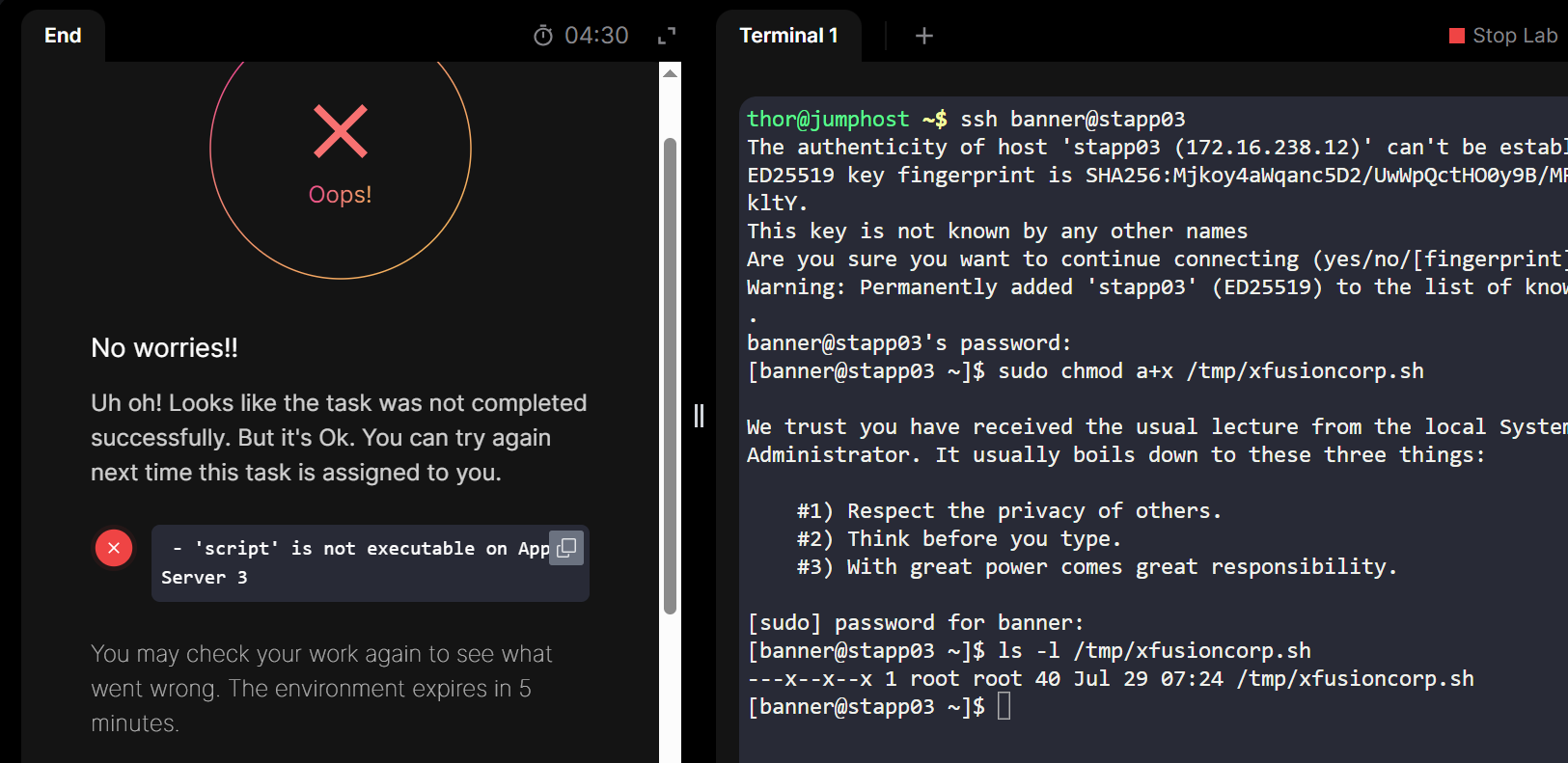Viewport: 1568px width, 763px height.
Task: Copy the error message with copy icon
Action: tap(566, 548)
